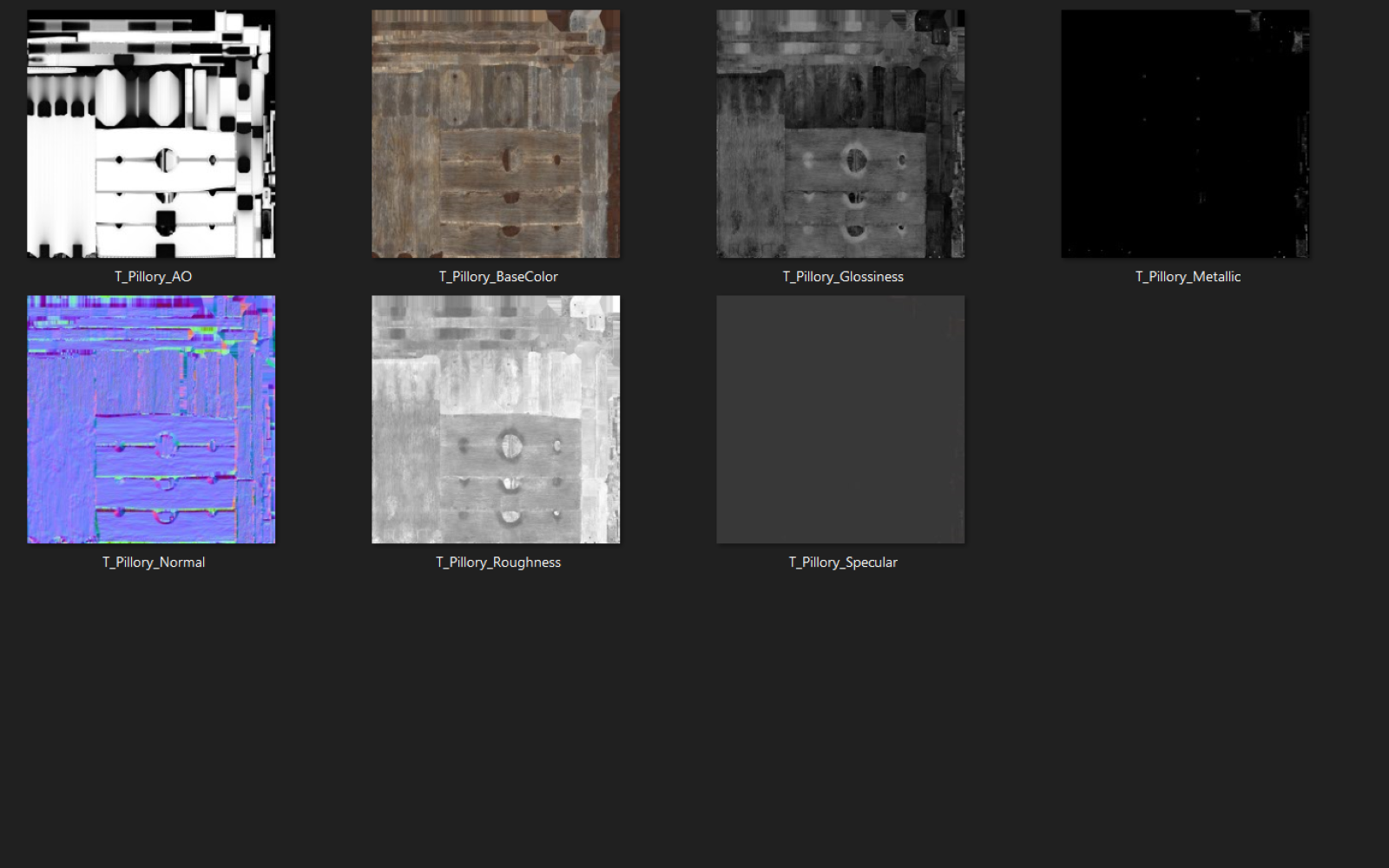Select the T_Pillory_Specular texture thumbnail

click(840, 419)
